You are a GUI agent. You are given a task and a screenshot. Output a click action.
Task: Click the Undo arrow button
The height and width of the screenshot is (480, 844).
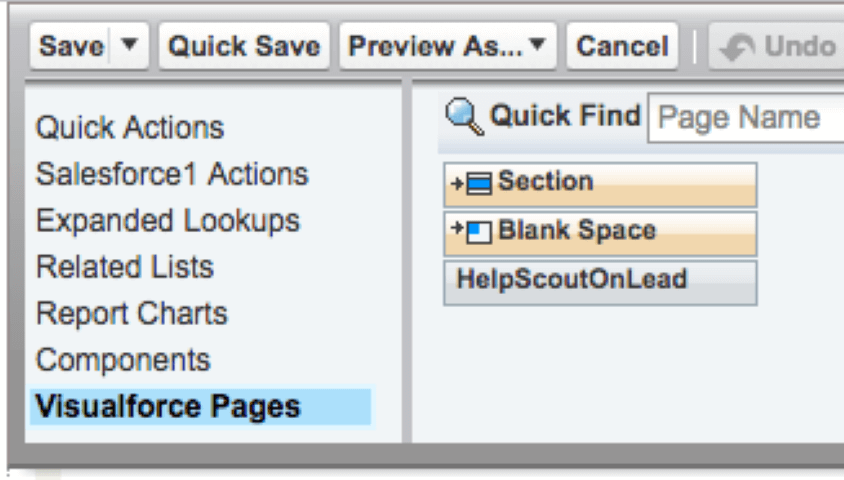(775, 46)
